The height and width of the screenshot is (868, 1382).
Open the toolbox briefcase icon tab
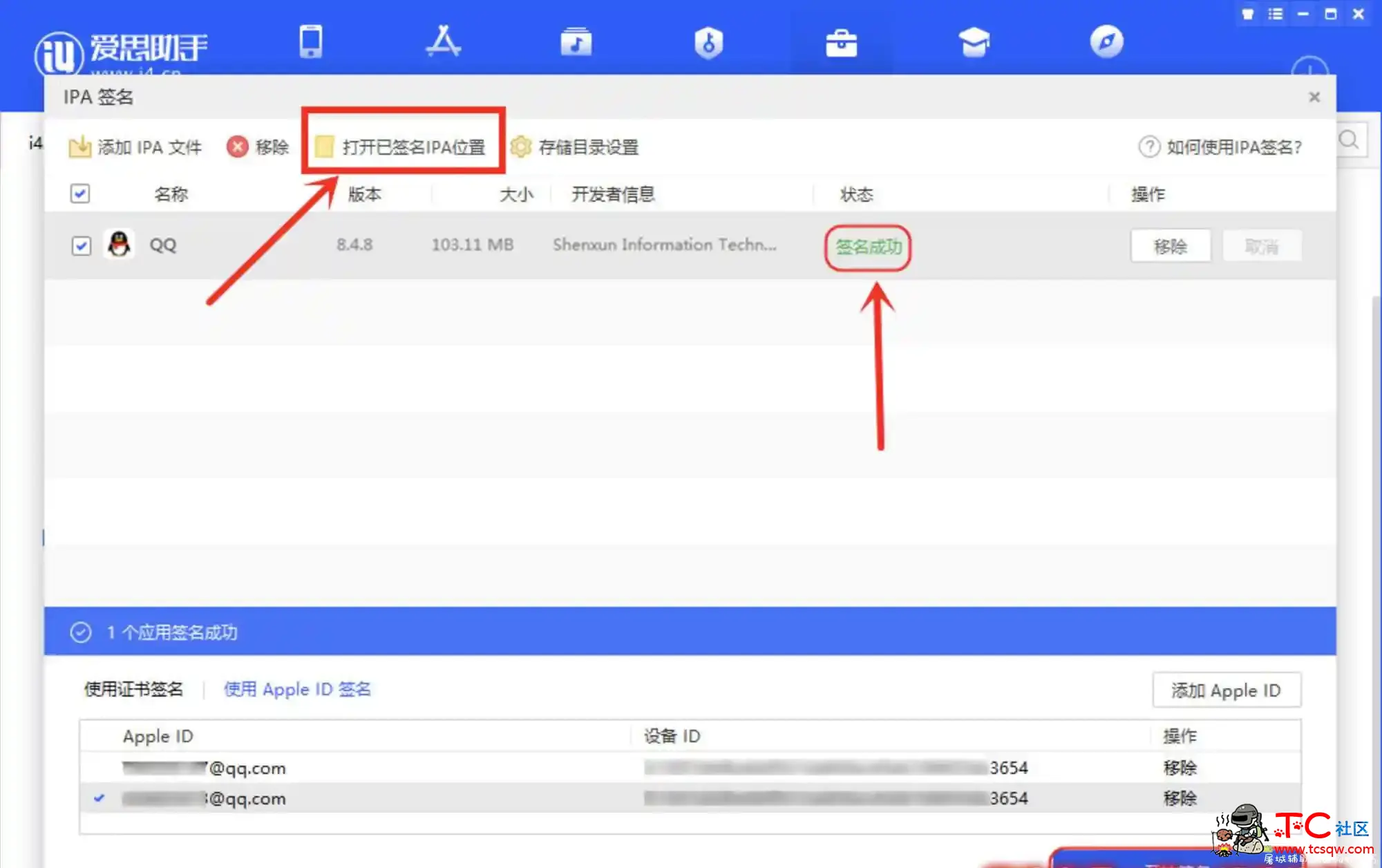click(841, 43)
